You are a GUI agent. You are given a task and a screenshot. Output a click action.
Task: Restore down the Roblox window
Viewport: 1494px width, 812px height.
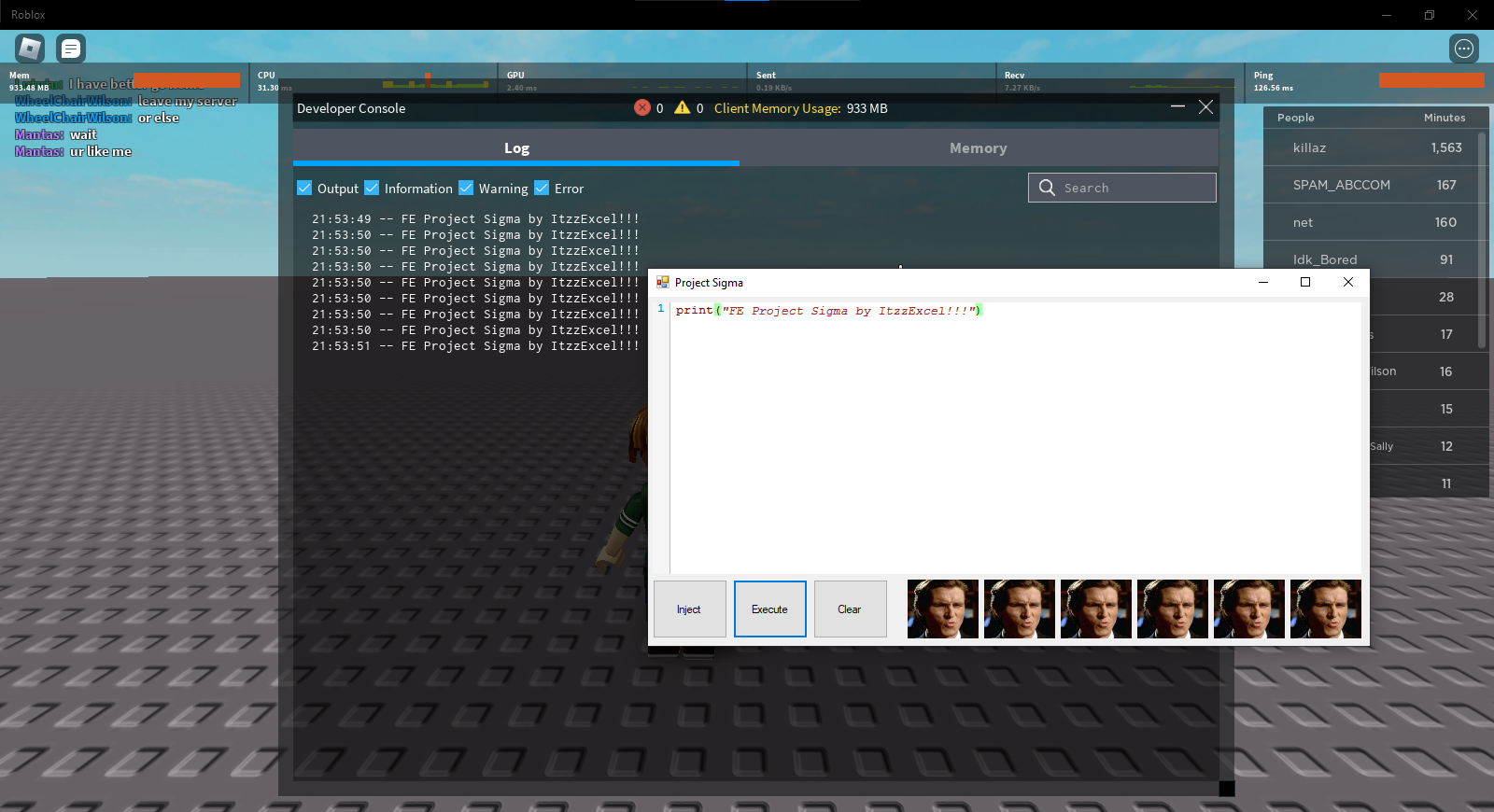coord(1430,15)
